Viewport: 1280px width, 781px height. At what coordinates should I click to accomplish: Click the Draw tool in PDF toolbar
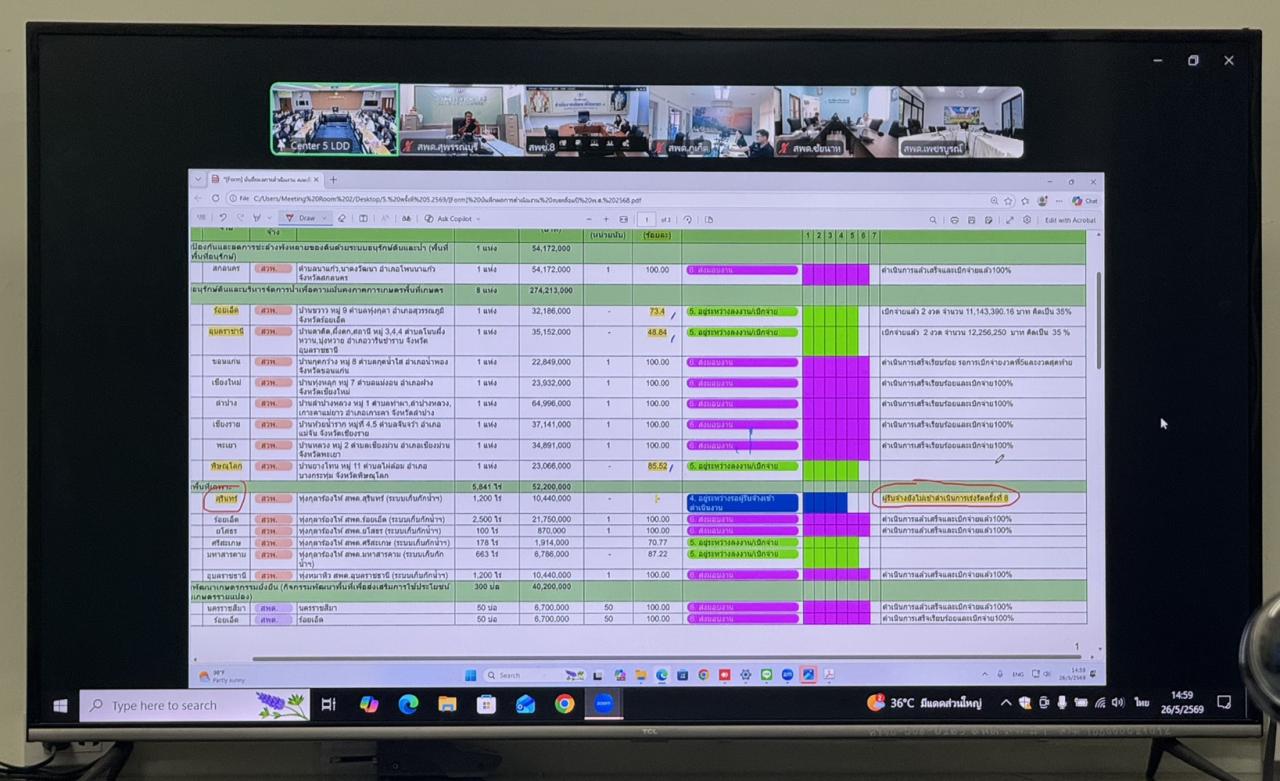[x=300, y=218]
